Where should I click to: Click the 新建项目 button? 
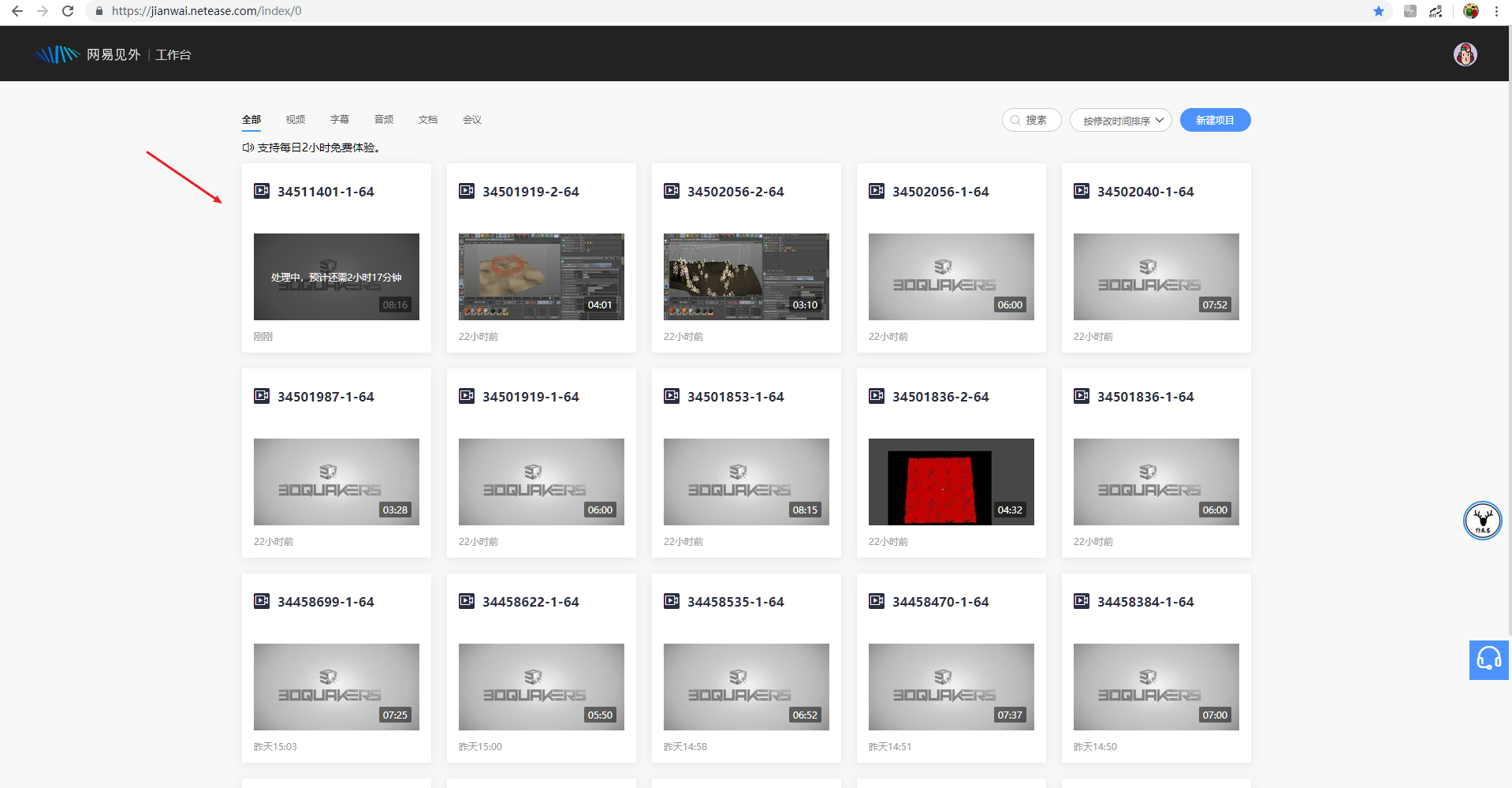pos(1215,120)
